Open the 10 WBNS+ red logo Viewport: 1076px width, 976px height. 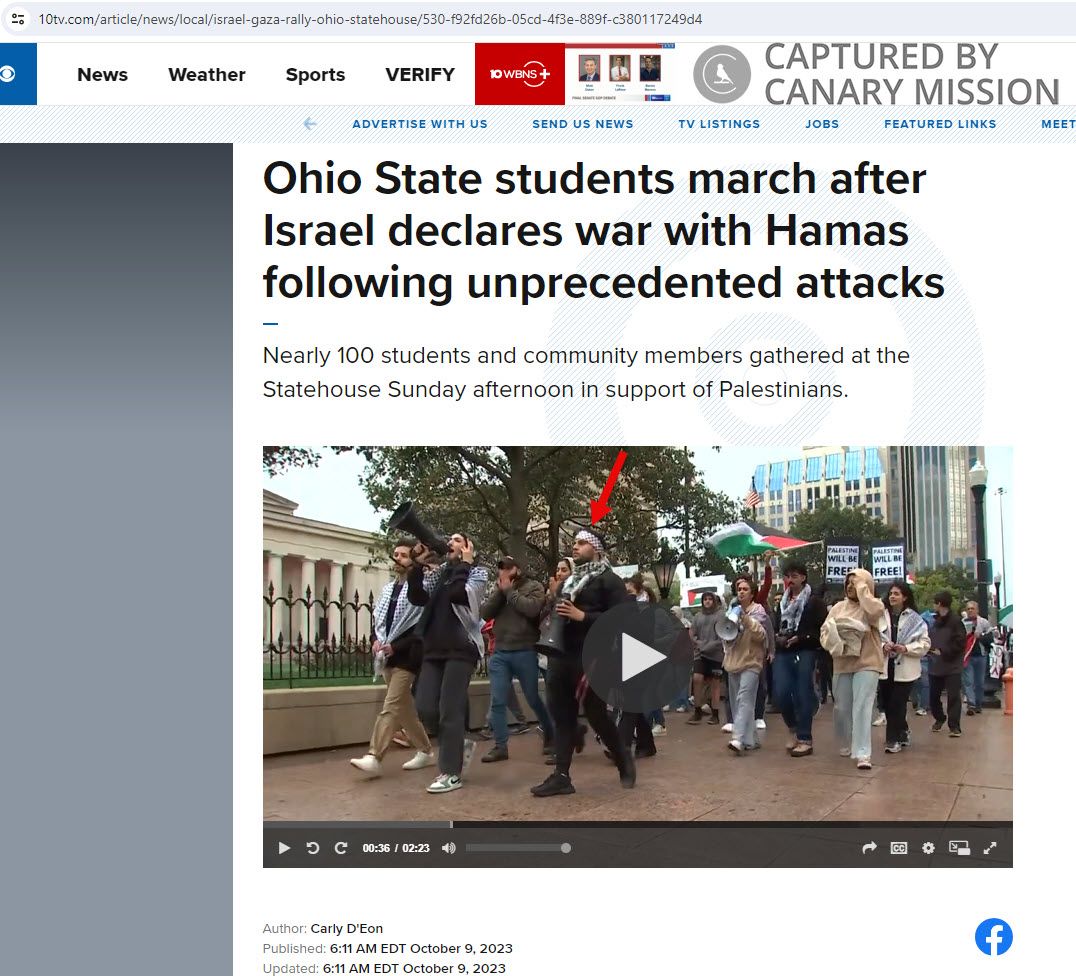[519, 74]
